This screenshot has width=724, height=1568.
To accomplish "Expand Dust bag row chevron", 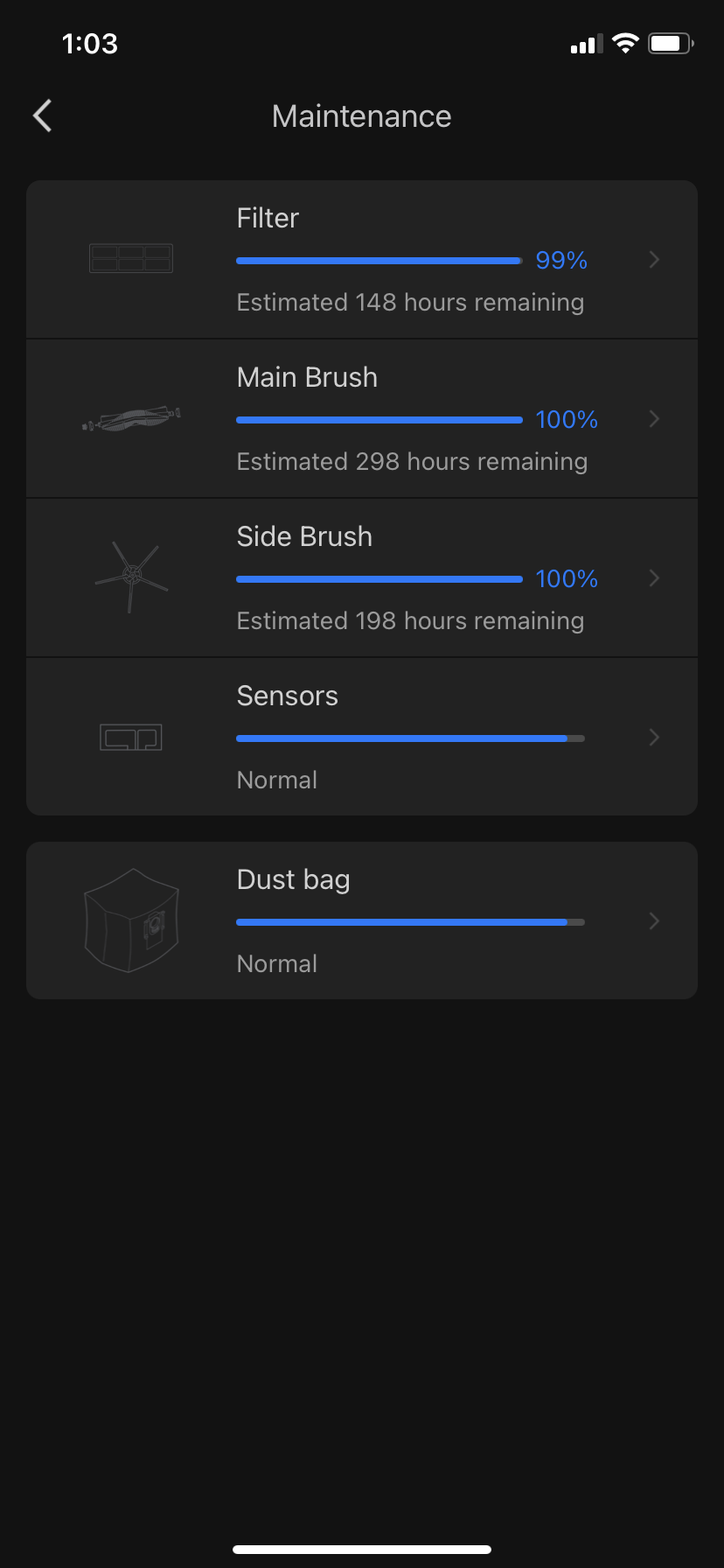I will [654, 920].
